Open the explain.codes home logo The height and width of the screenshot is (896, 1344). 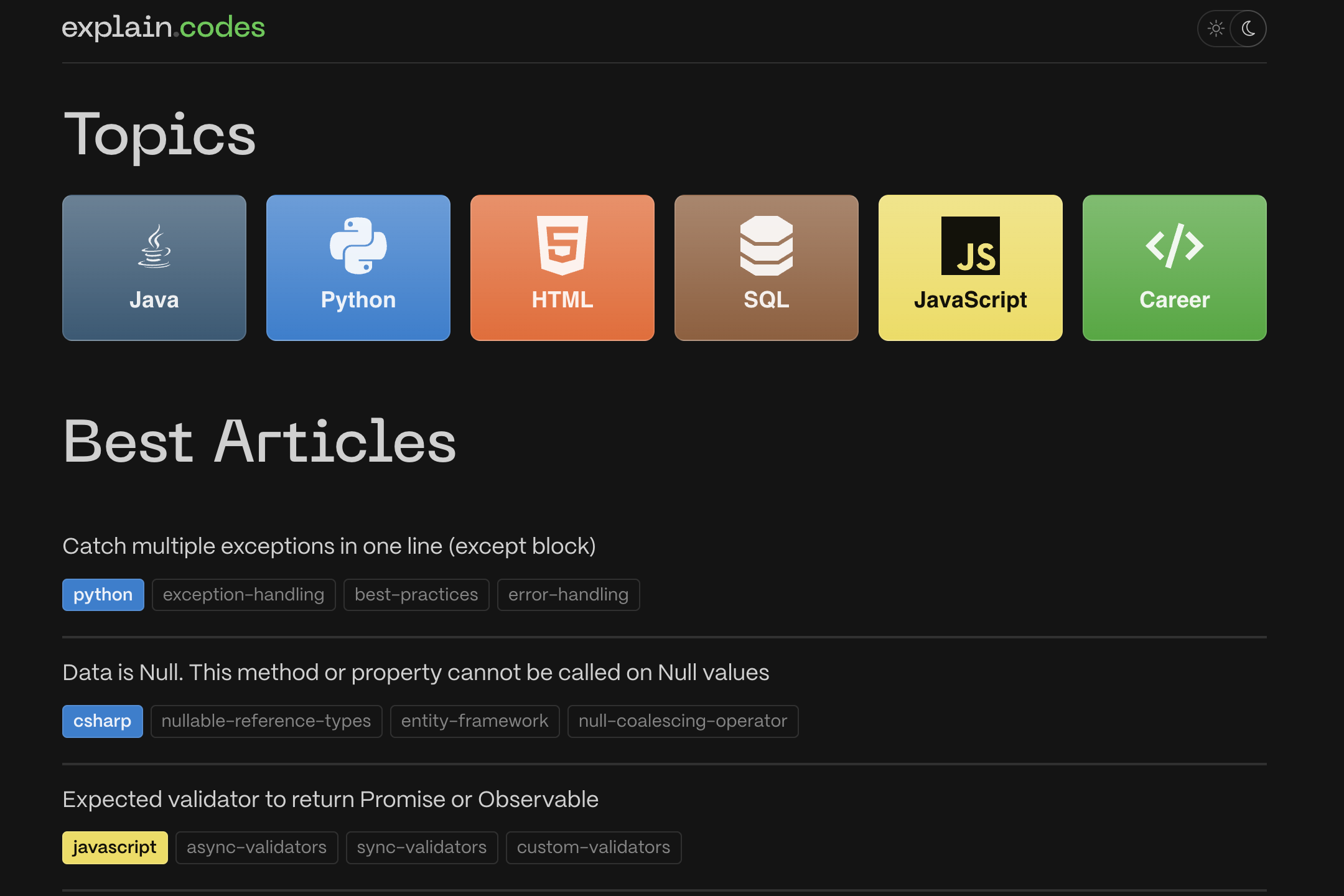pos(164,28)
